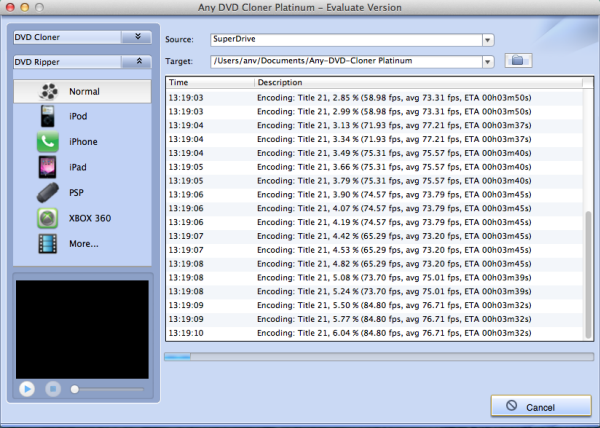
Task: Select log row with 5.77 %
Action: [375, 319]
